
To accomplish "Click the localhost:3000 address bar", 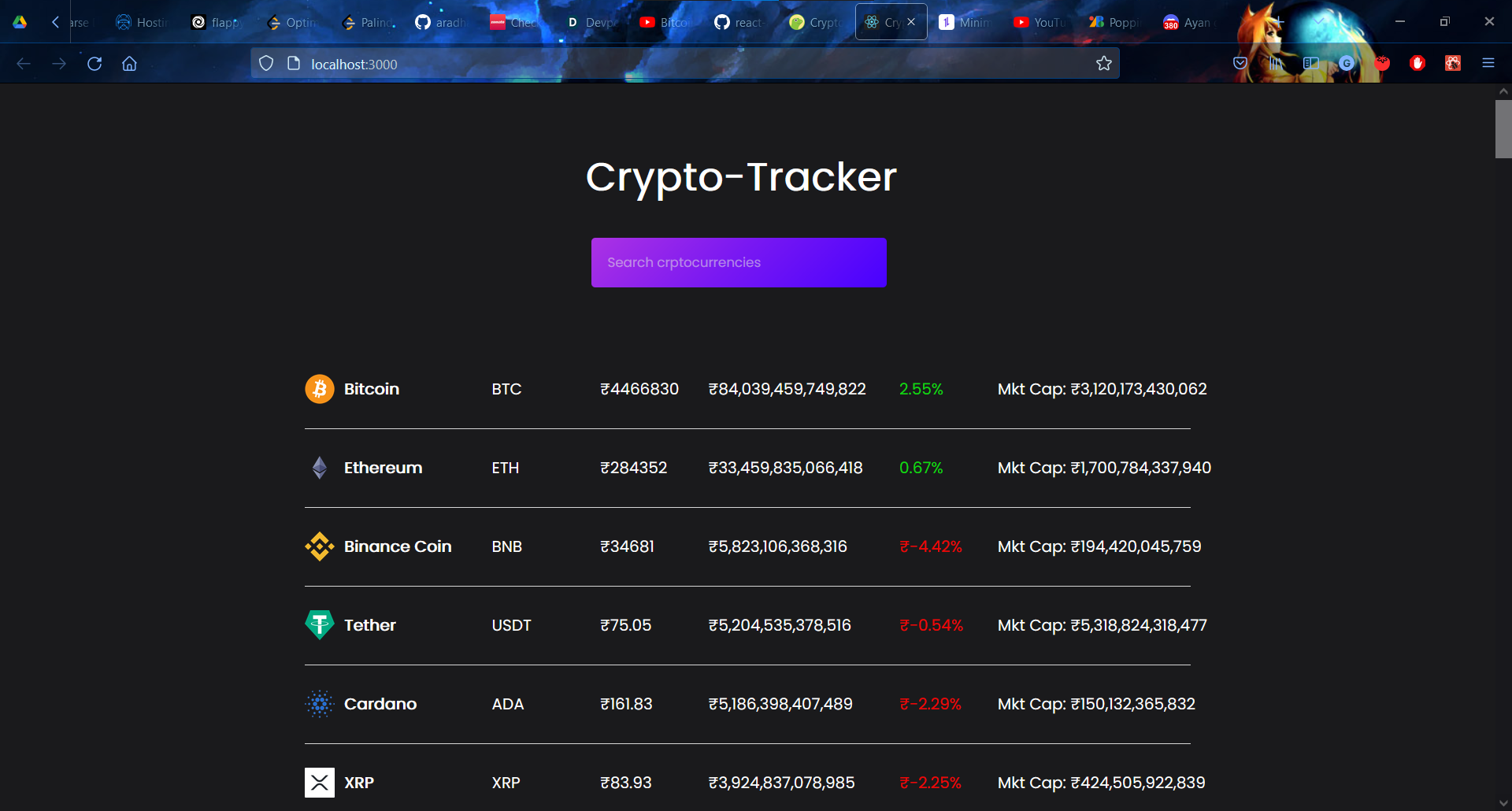I will (685, 64).
